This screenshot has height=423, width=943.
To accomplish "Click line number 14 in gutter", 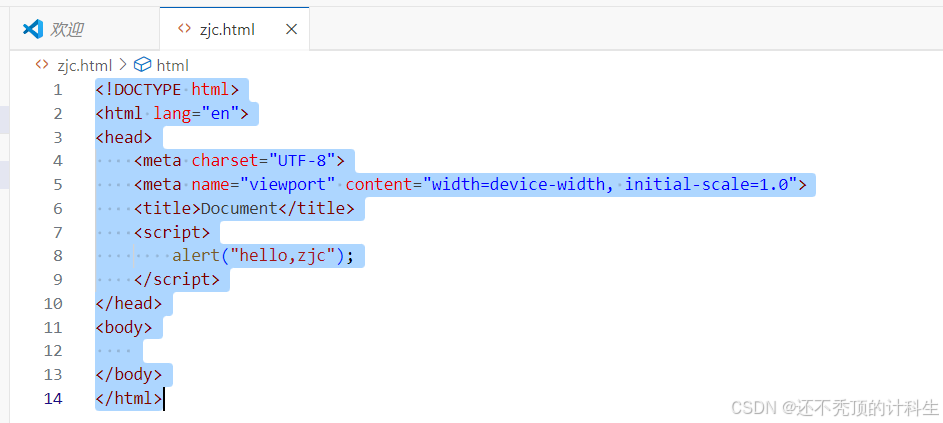I will coord(53,399).
